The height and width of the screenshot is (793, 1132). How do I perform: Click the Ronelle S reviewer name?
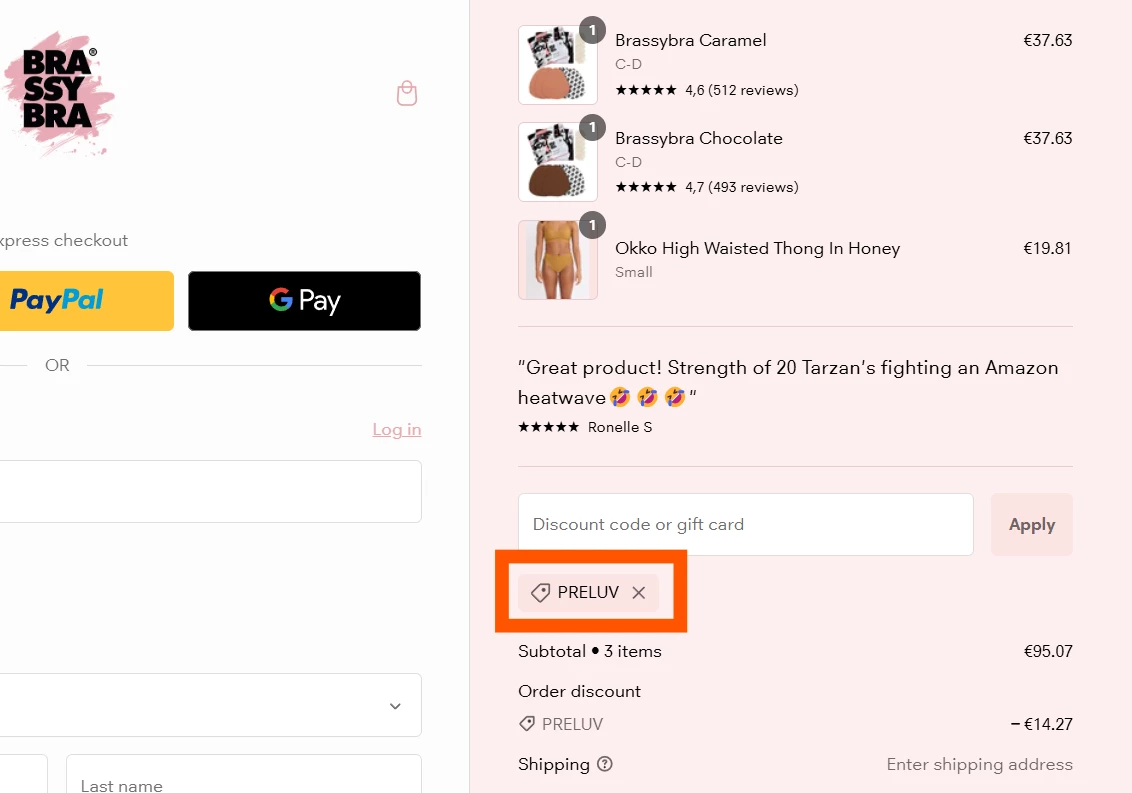620,427
